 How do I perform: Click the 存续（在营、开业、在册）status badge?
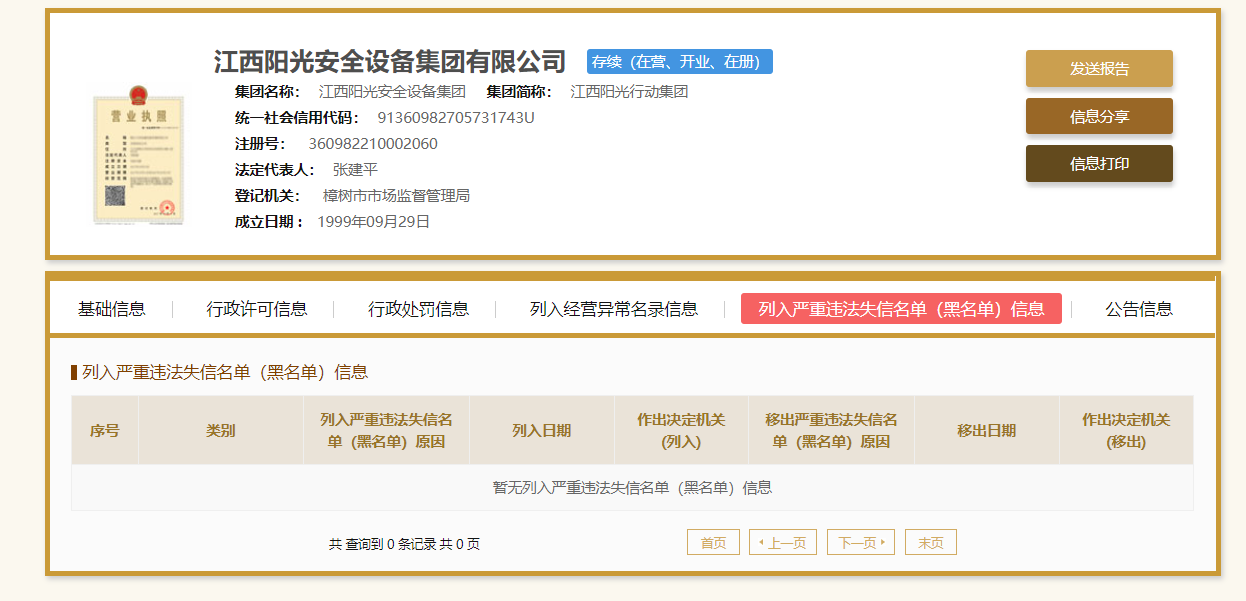[x=680, y=61]
